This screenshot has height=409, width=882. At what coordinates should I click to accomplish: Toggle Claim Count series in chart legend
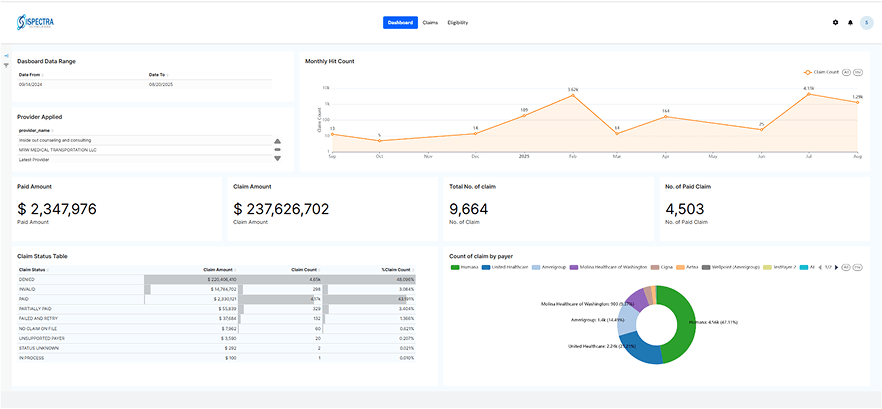(823, 72)
